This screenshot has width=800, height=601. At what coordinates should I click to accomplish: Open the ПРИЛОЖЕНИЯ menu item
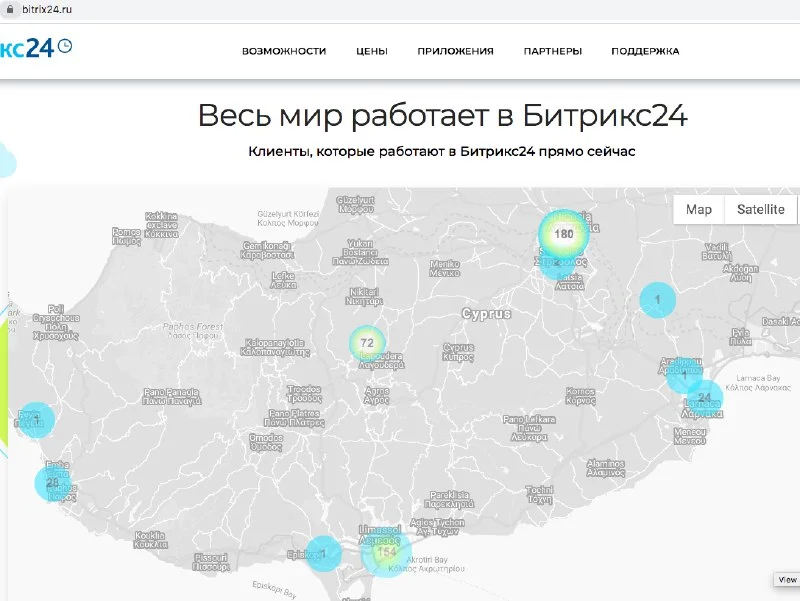point(455,51)
